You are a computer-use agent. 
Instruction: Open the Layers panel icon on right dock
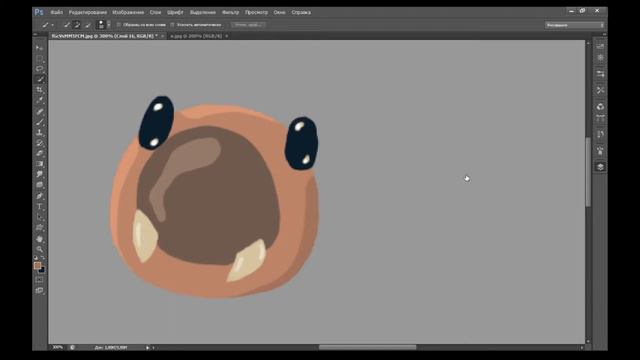(x=600, y=167)
